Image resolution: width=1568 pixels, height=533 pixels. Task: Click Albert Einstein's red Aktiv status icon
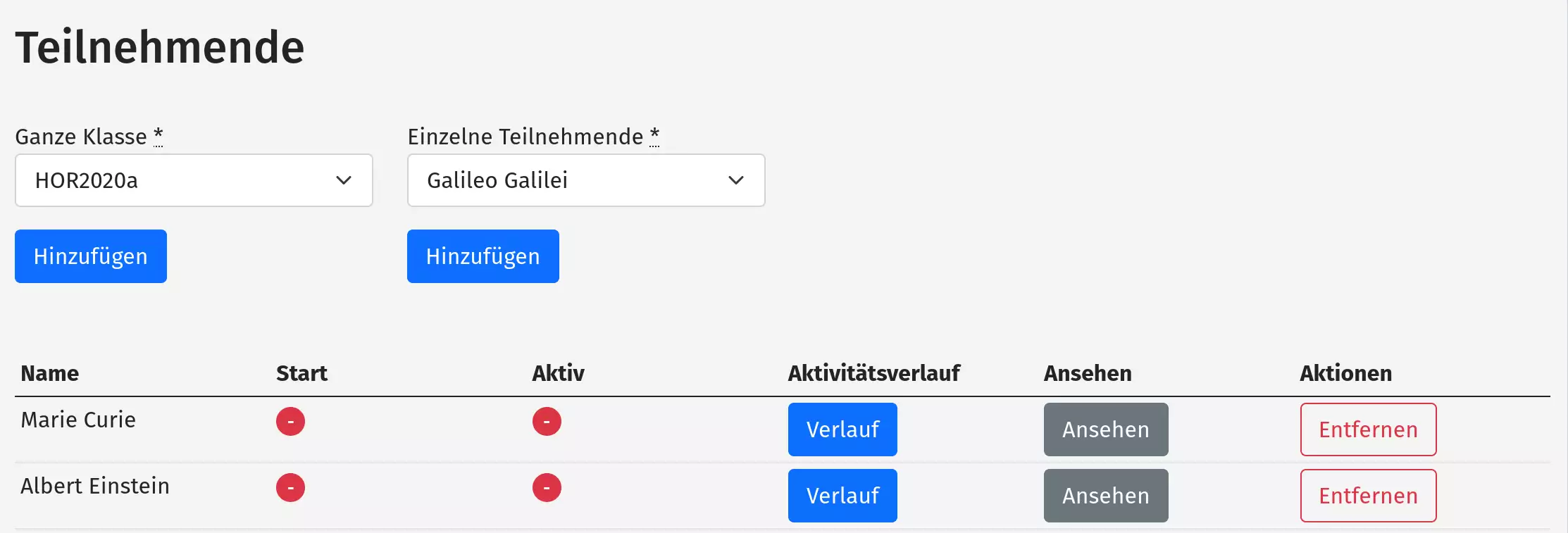coord(547,488)
